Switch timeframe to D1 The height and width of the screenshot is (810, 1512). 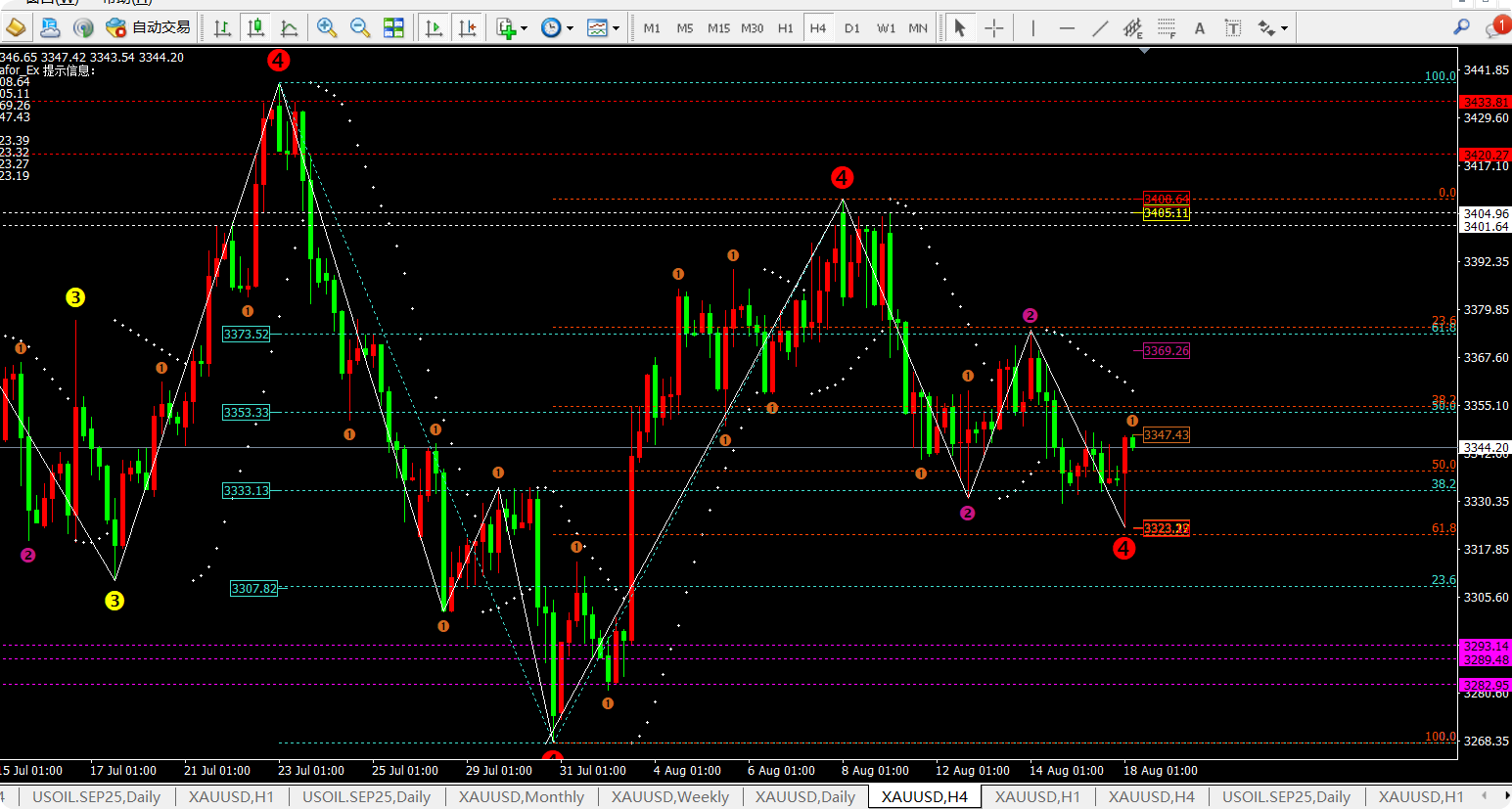click(x=851, y=28)
